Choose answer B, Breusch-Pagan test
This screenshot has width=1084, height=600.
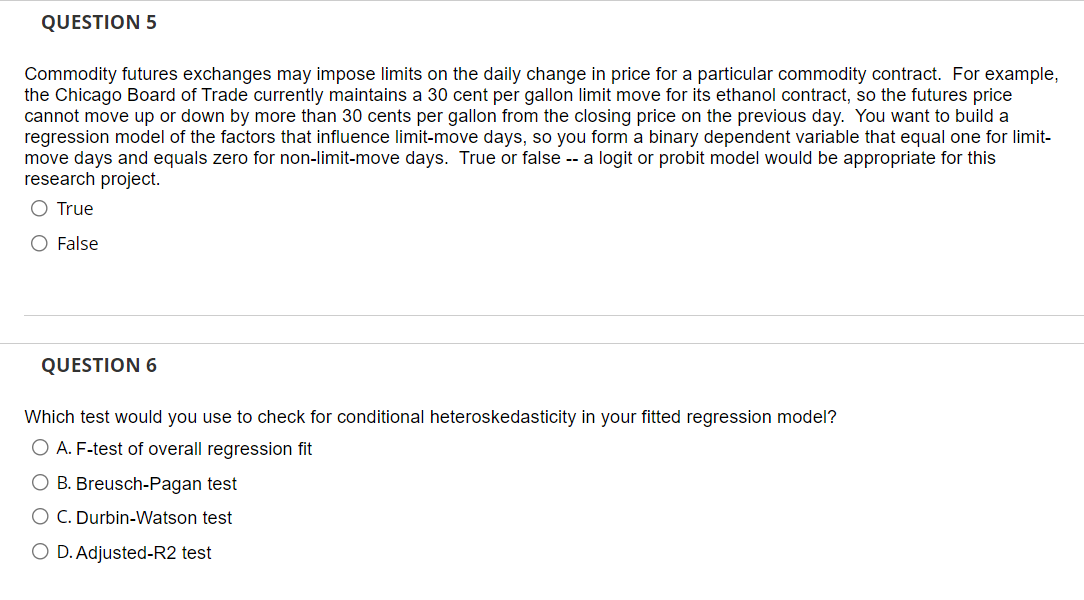40,482
